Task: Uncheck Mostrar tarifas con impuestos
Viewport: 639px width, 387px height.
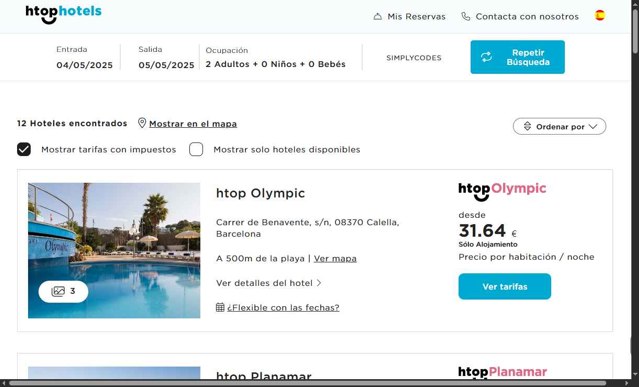Action: [x=24, y=150]
